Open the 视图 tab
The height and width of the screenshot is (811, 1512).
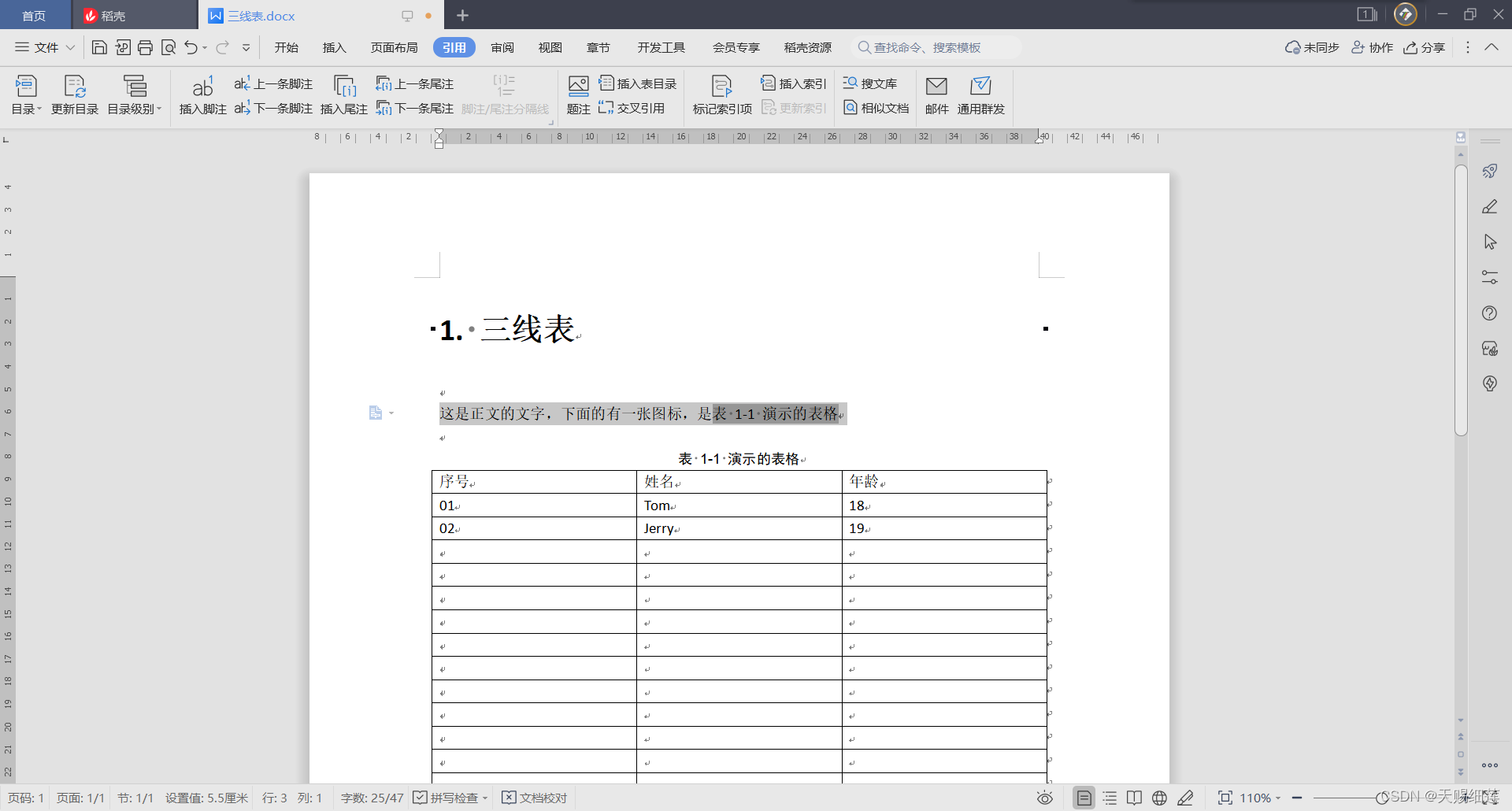click(x=550, y=47)
